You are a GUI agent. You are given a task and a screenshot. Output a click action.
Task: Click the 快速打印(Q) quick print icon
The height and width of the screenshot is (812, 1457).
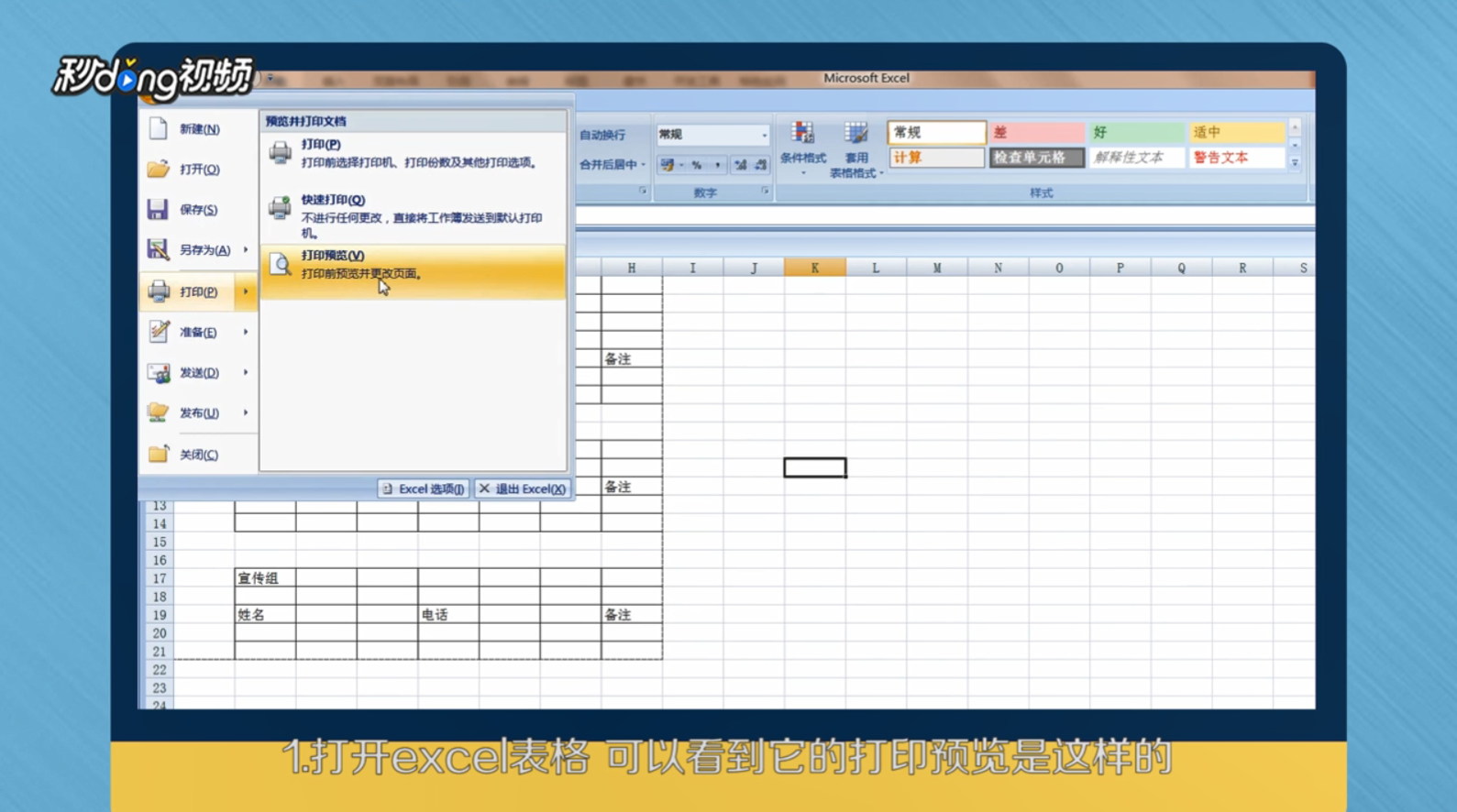[281, 208]
